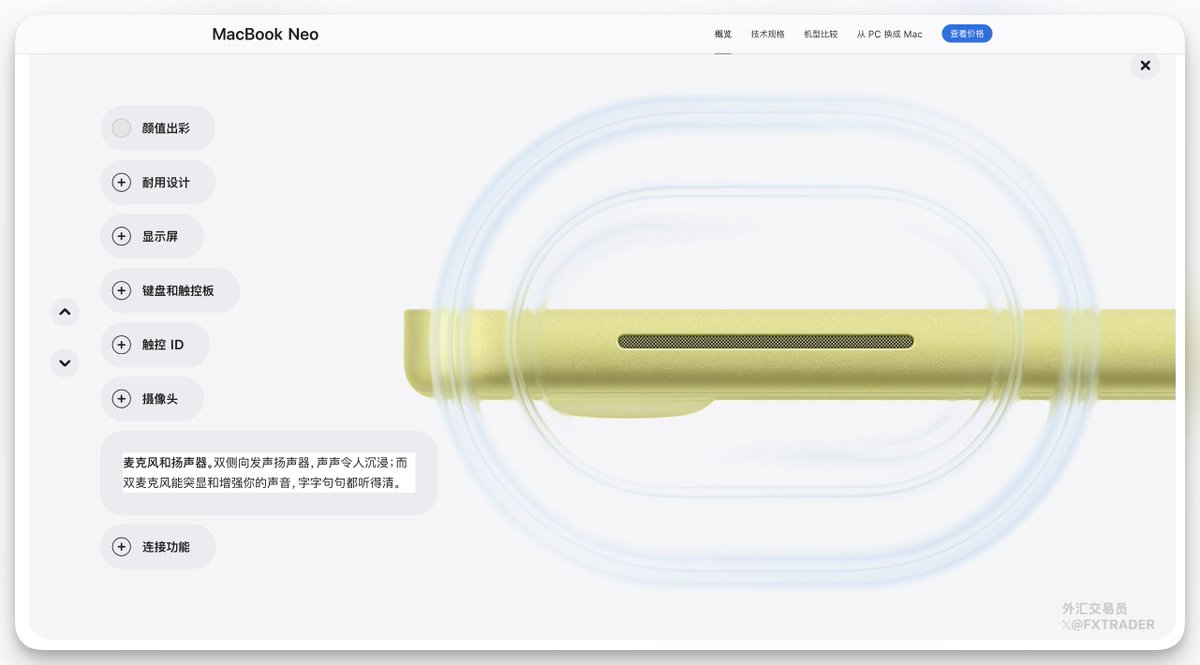Open the 从 PC 换成 Mac tab
The height and width of the screenshot is (665, 1200).
coord(890,34)
